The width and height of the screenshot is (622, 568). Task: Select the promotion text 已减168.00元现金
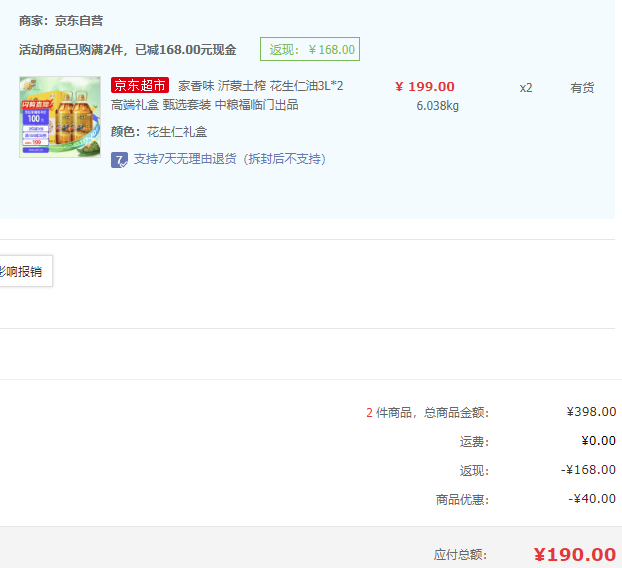tap(186, 50)
